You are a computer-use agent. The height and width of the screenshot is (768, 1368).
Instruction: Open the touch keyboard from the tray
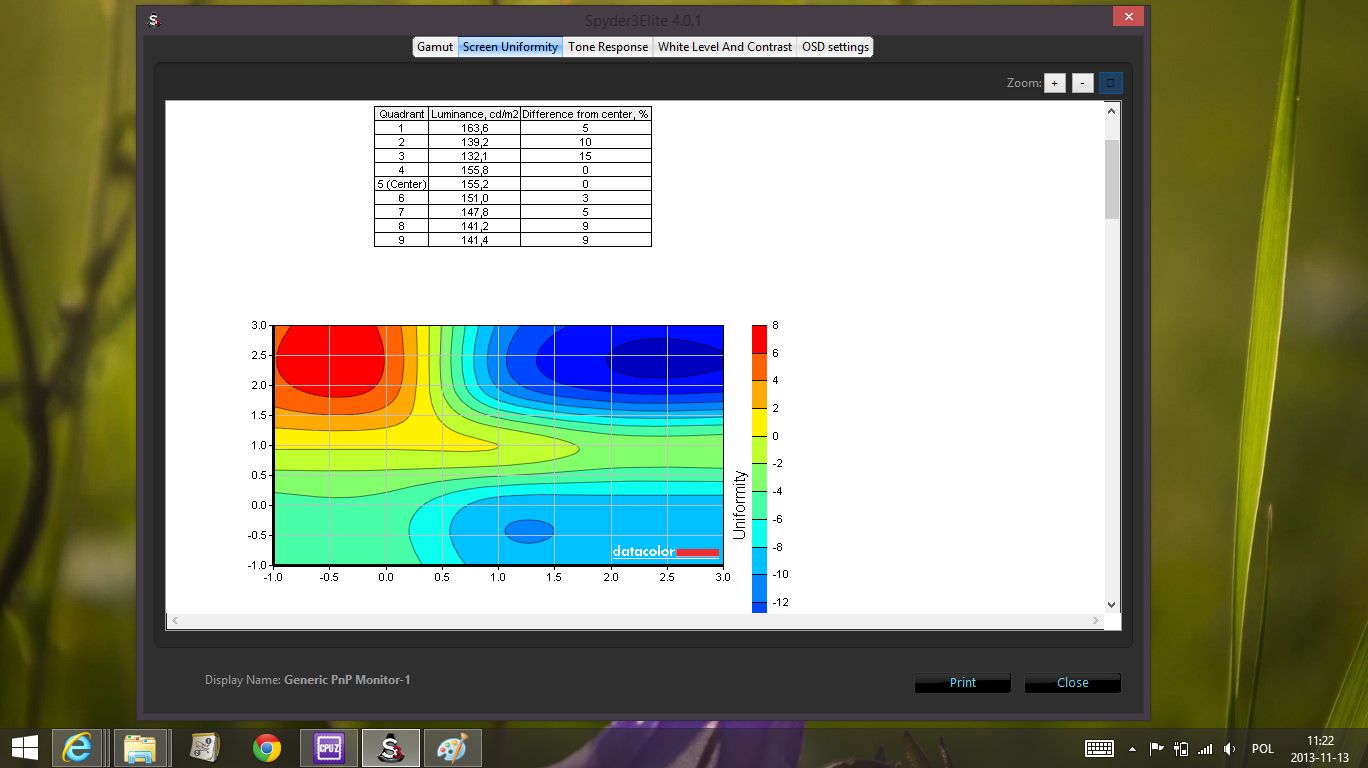(x=1100, y=748)
